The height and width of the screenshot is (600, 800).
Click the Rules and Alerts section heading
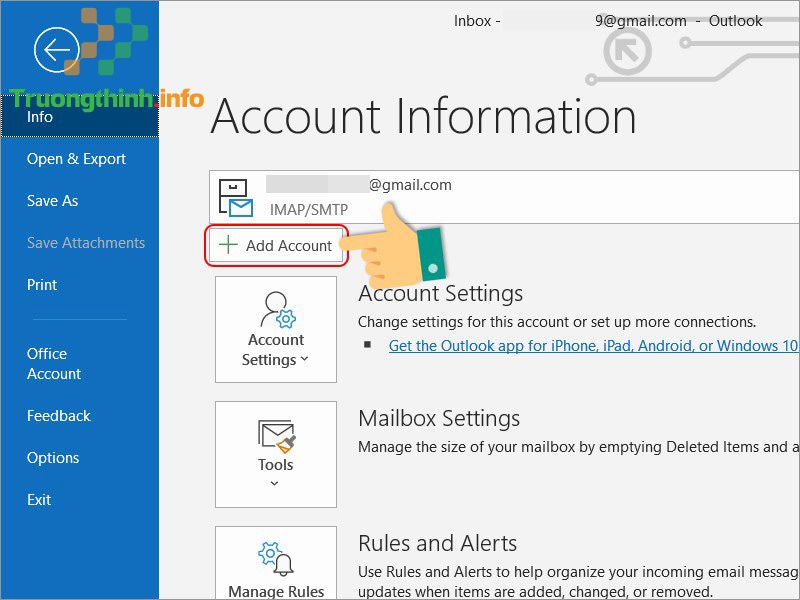pos(438,543)
